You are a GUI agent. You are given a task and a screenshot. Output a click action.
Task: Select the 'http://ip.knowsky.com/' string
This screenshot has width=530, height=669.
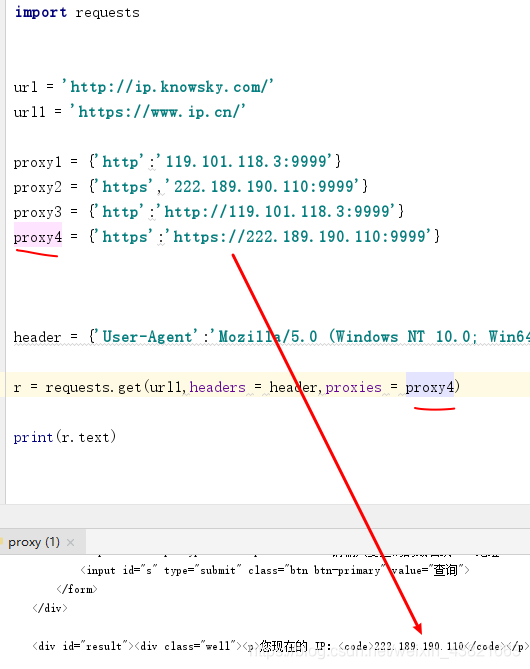(167, 87)
